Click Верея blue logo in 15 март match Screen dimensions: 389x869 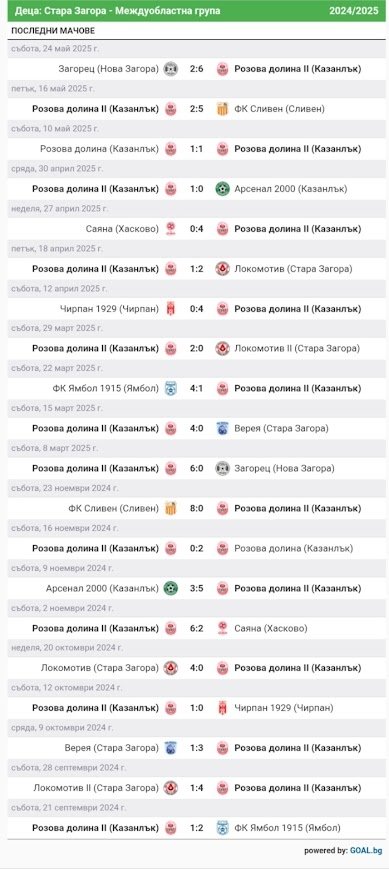pos(222,428)
